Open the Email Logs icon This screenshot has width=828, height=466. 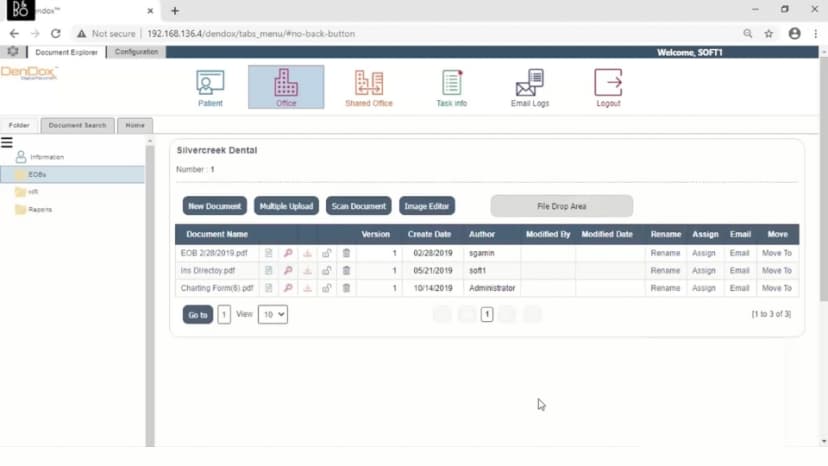pyautogui.click(x=530, y=88)
